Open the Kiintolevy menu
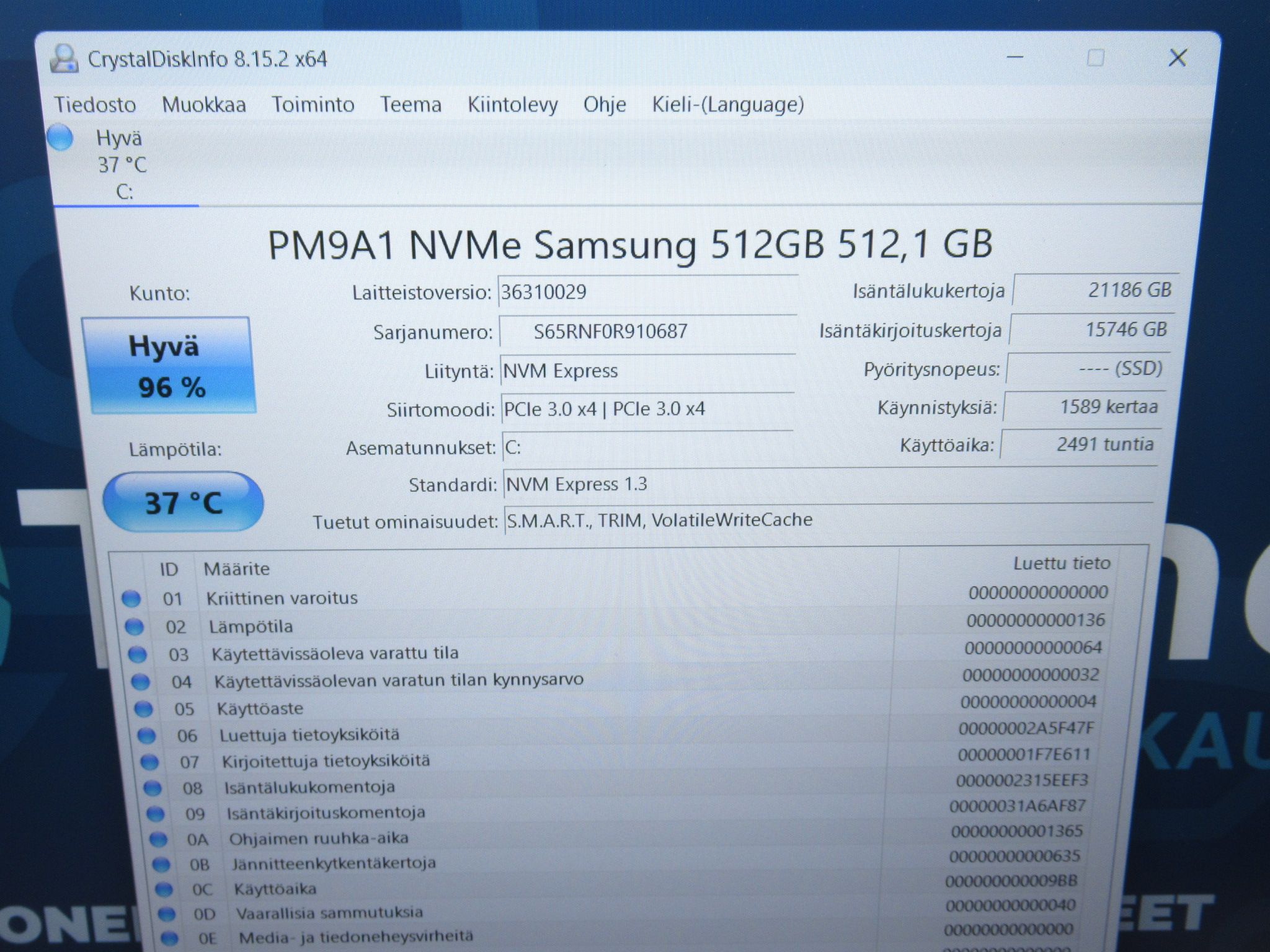The image size is (1270, 952). [512, 104]
